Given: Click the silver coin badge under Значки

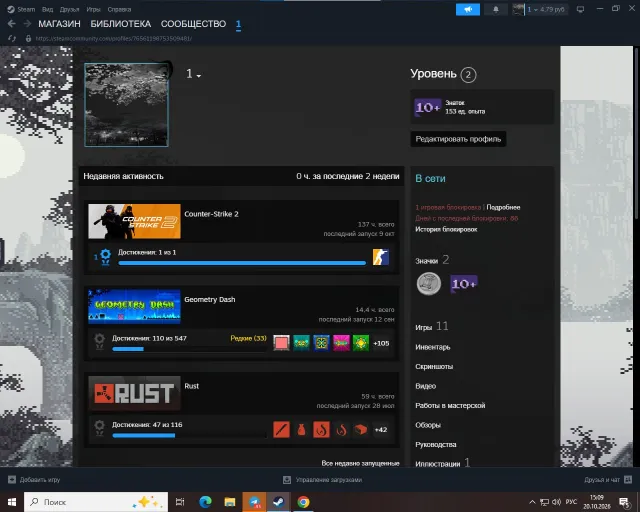Looking at the screenshot, I should [429, 283].
